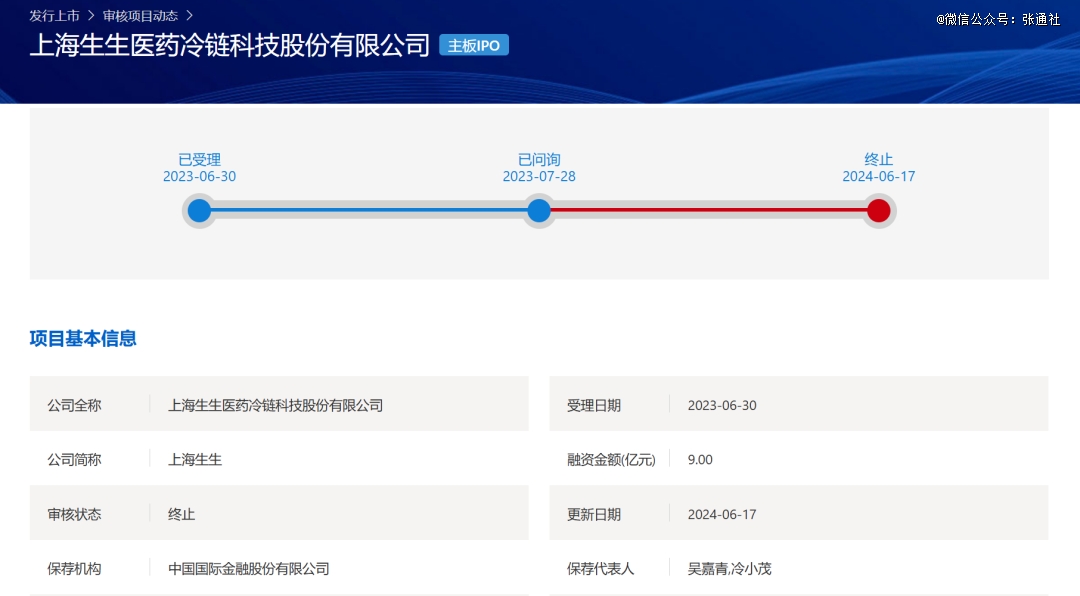Screen dimensions: 1080x596
Task: Click the blue progress bar segment
Action: point(369,211)
